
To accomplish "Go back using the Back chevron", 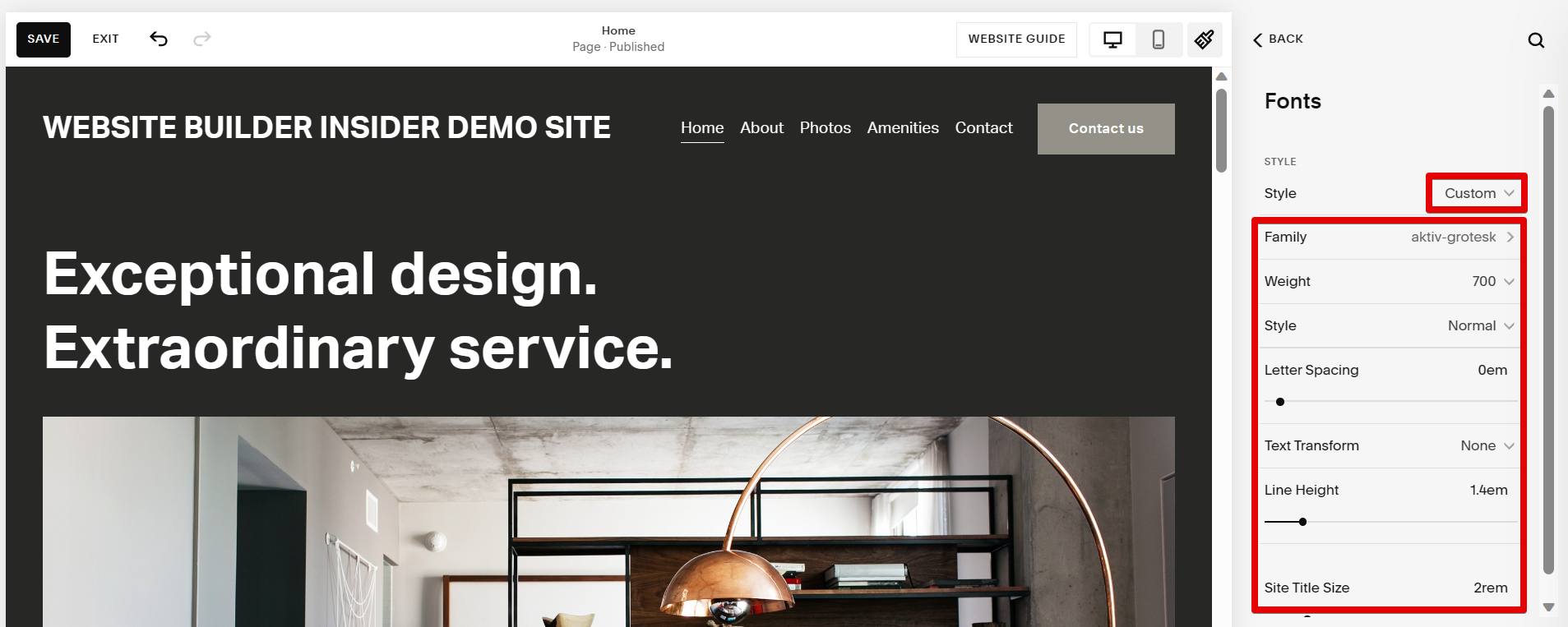I will point(1278,39).
